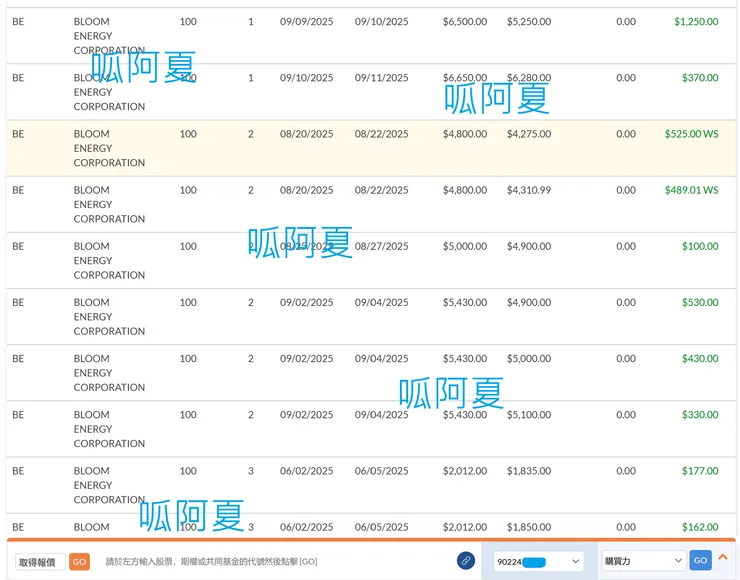Click the $1,250.00 gain value
This screenshot has width=740, height=580.
point(696,22)
